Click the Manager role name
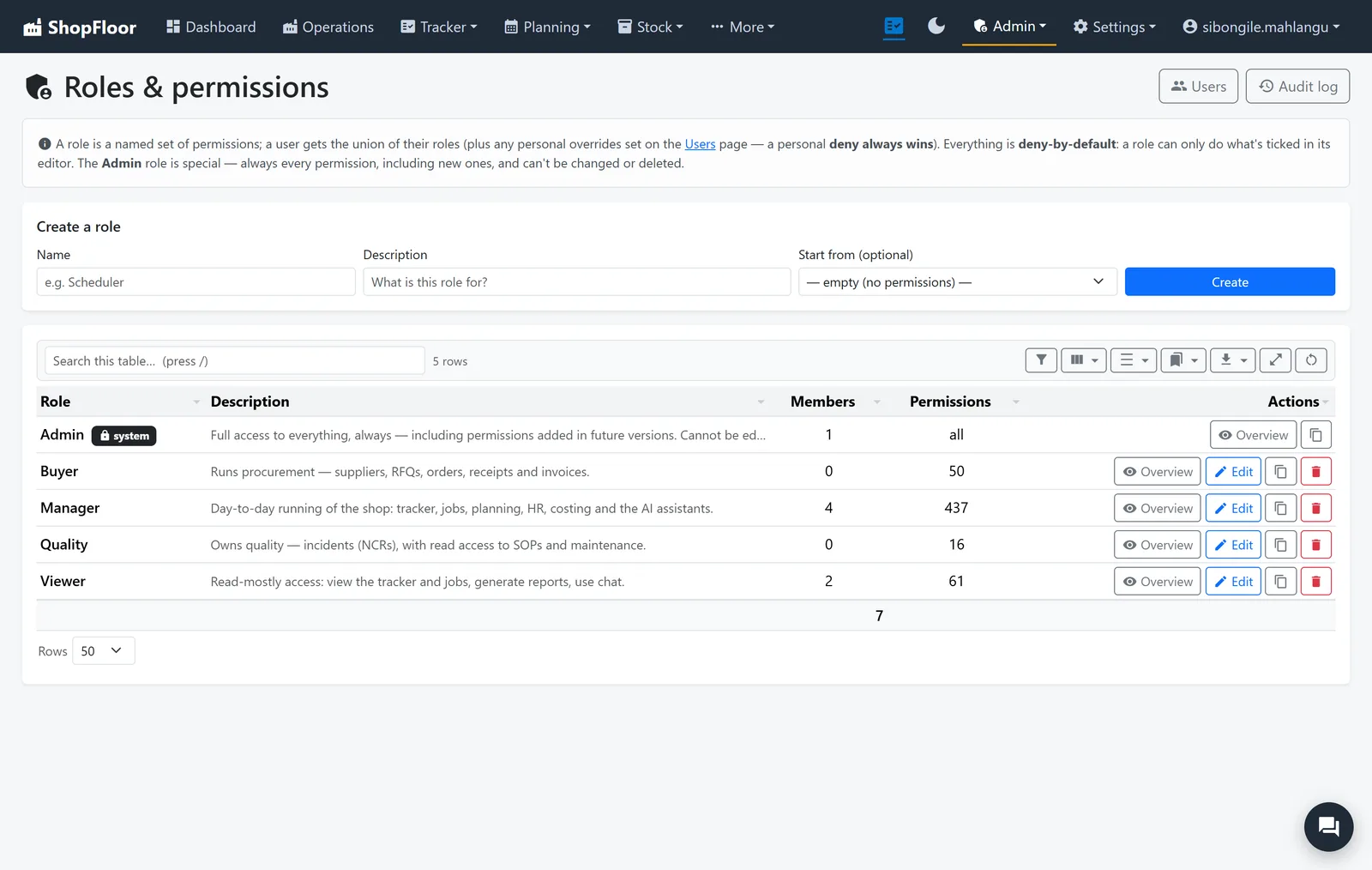The height and width of the screenshot is (870, 1372). click(69, 508)
